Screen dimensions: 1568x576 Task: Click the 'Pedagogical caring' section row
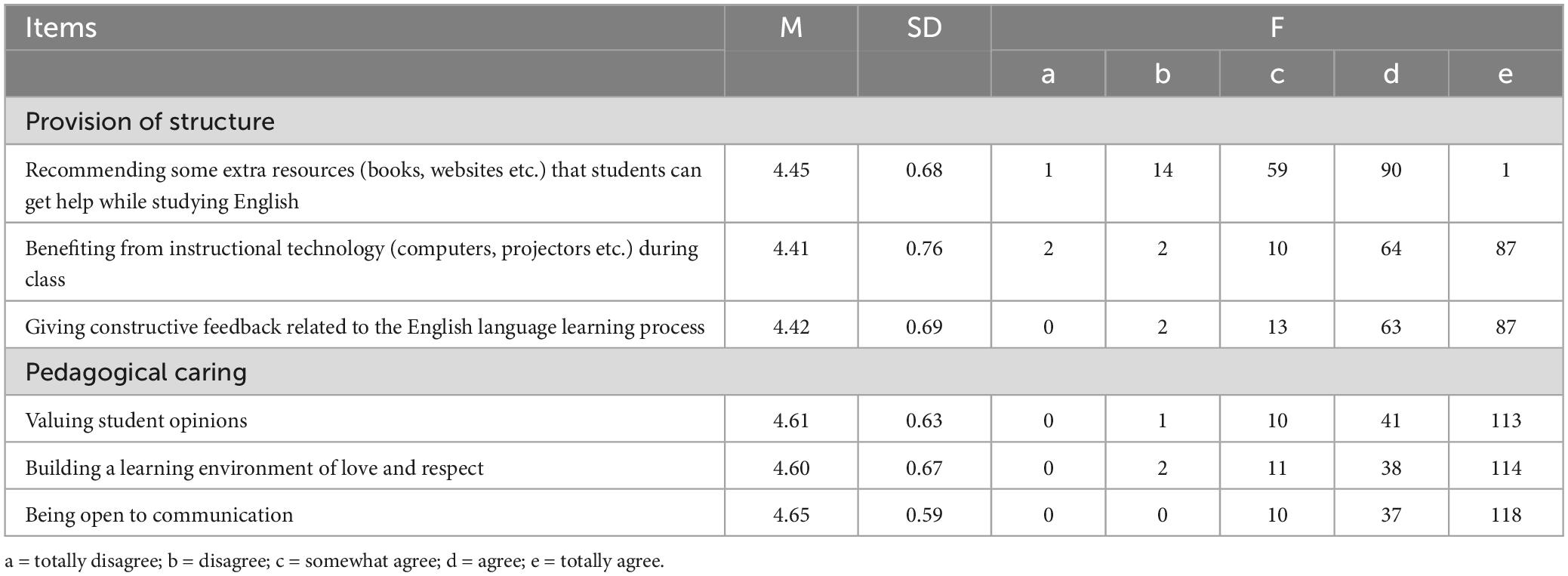click(136, 372)
